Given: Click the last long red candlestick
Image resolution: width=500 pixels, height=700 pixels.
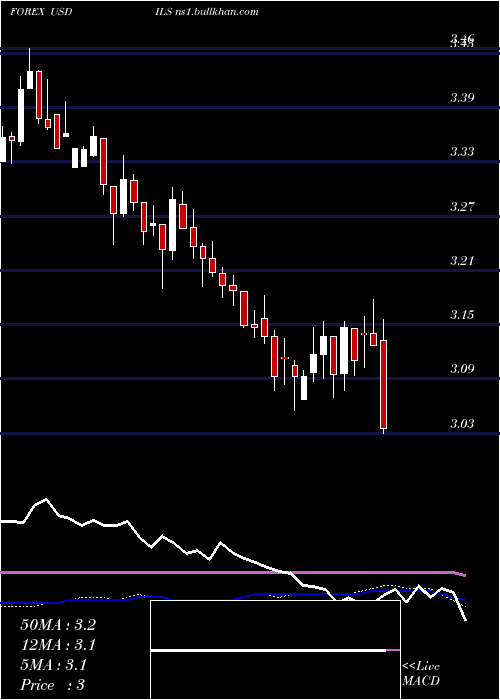Looking at the screenshot, I should [383, 384].
